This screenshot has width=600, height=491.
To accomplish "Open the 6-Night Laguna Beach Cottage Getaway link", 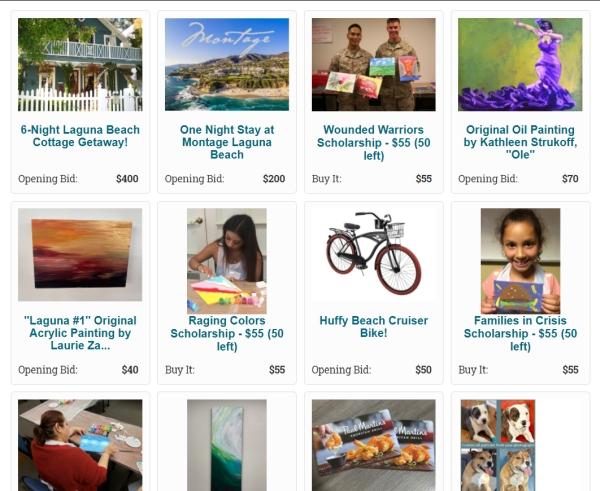I will click(80, 136).
